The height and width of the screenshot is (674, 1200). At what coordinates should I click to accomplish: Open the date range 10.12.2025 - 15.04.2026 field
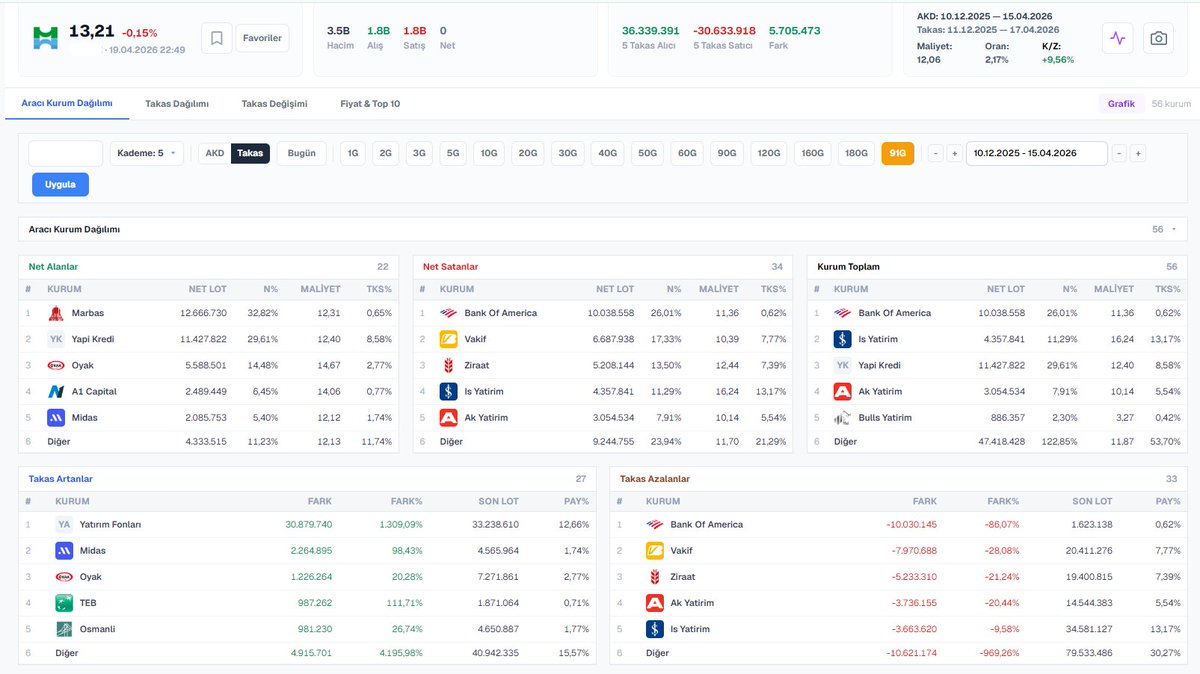[x=1037, y=153]
